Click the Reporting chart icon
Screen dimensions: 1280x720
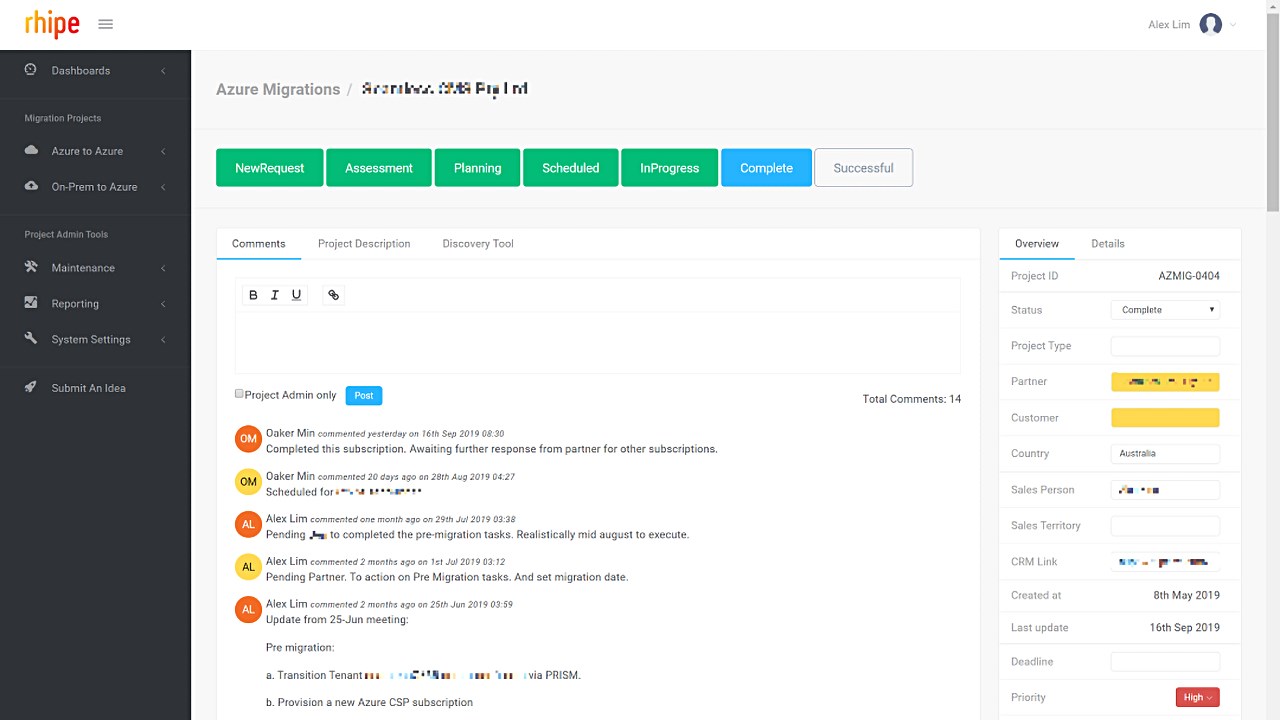click(x=31, y=303)
